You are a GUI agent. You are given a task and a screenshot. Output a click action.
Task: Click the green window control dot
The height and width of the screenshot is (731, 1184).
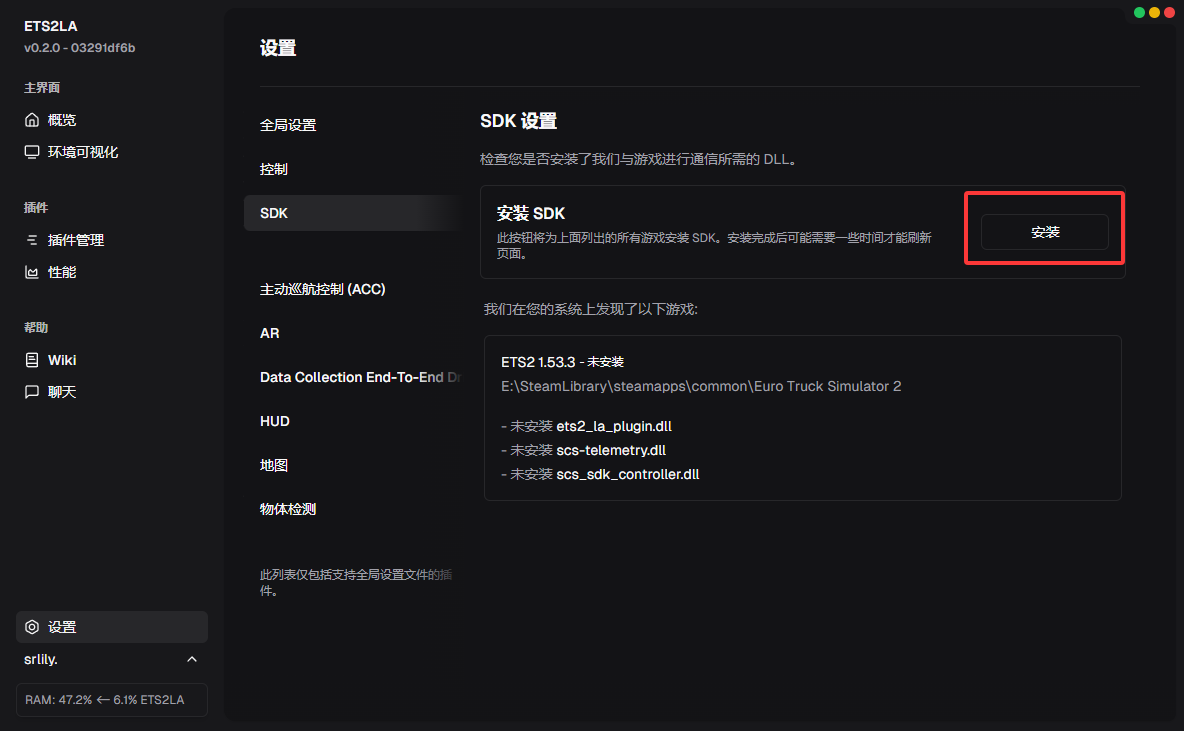(x=1139, y=12)
